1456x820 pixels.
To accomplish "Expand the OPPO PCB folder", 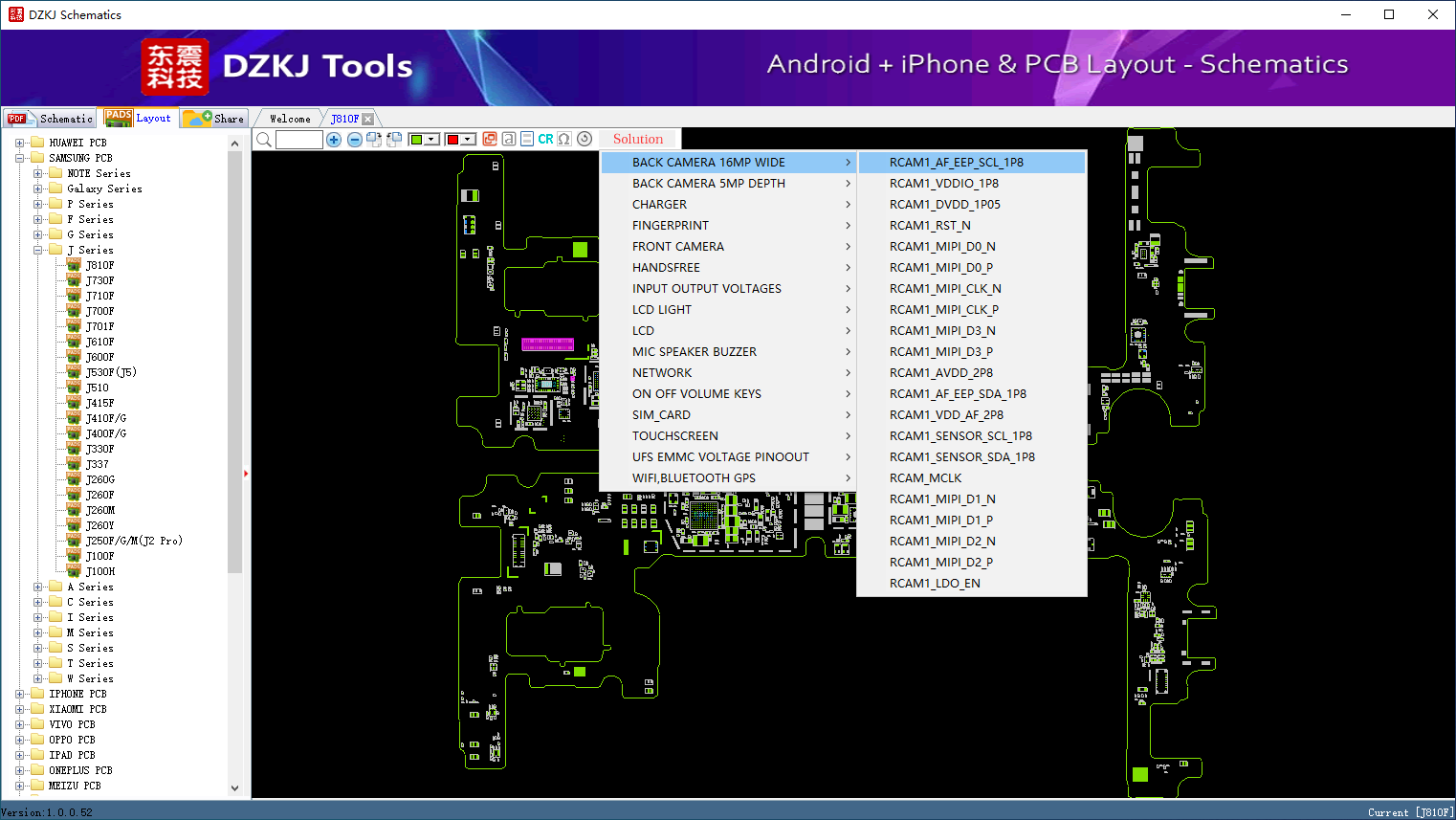I will (x=20, y=740).
